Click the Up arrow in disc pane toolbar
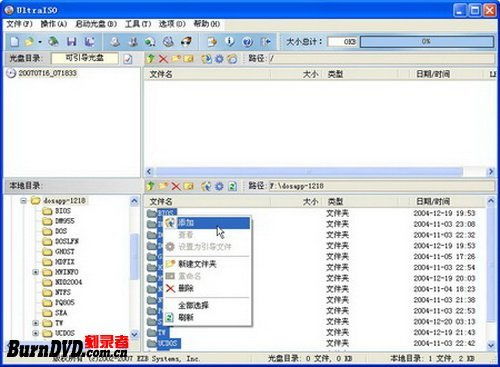 pos(150,59)
